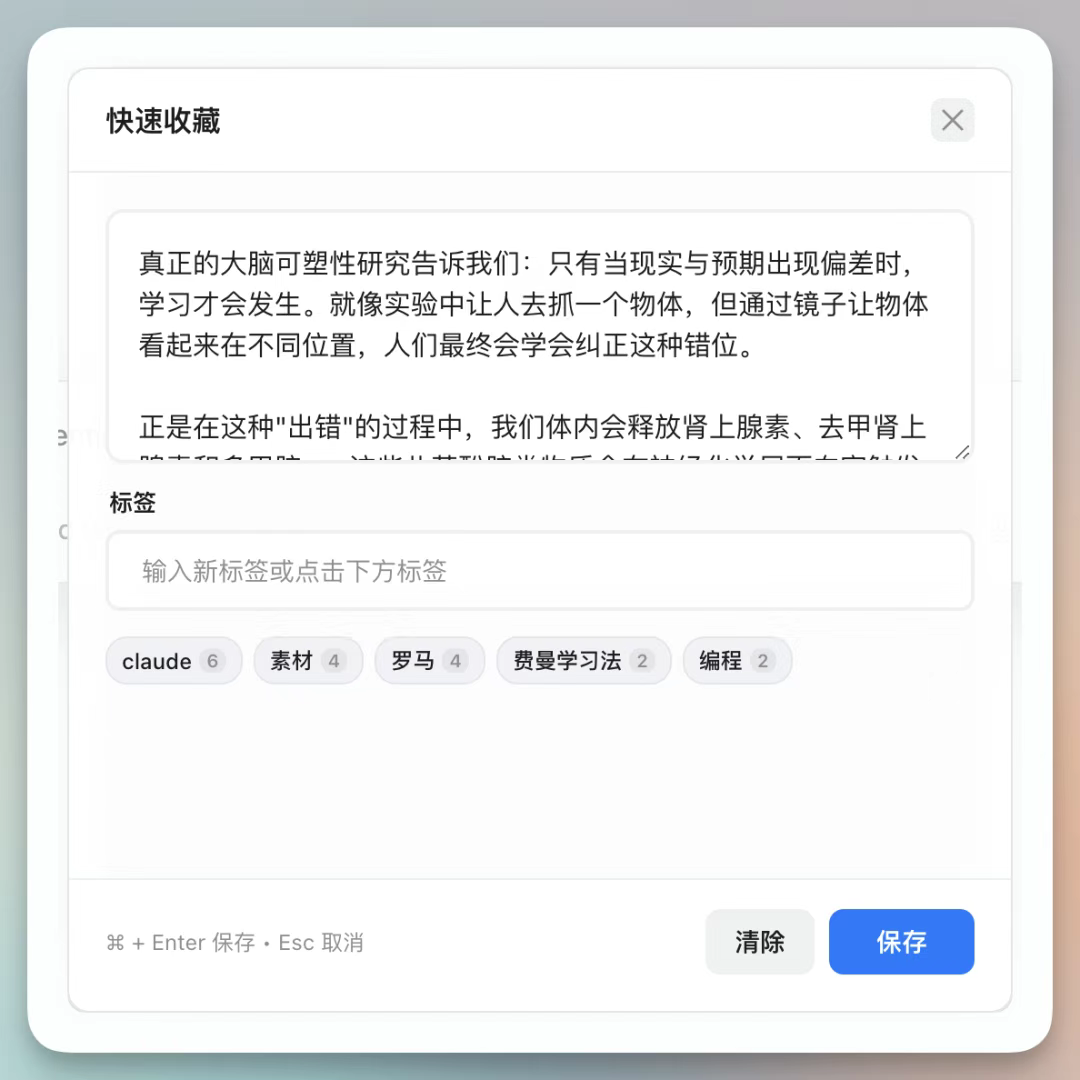Image resolution: width=1080 pixels, height=1080 pixels.
Task: Select the 素材 tag chip
Action: (x=308, y=661)
